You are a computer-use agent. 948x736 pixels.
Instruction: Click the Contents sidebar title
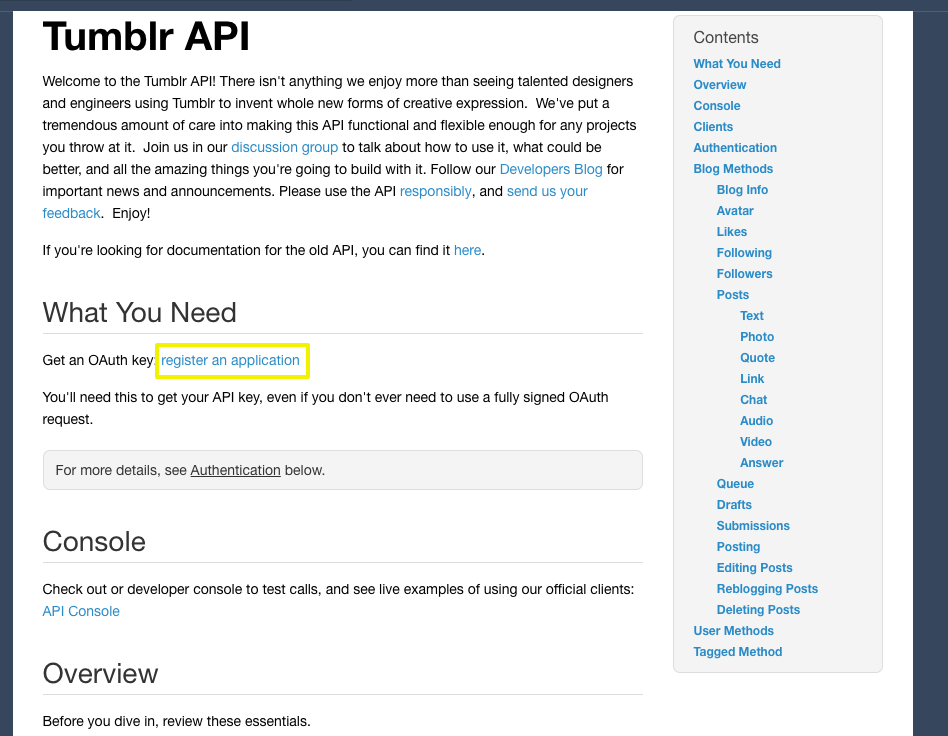click(x=726, y=37)
